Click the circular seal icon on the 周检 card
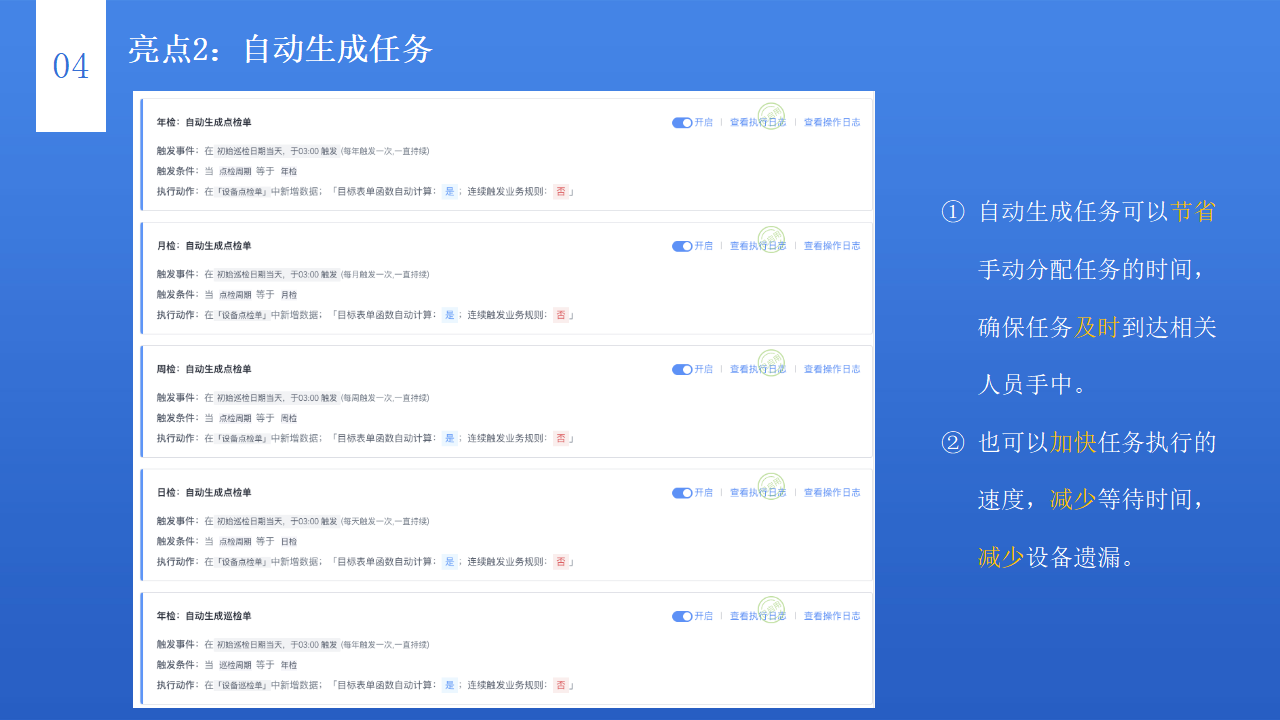Screen dimensions: 1280x720 tap(770, 365)
